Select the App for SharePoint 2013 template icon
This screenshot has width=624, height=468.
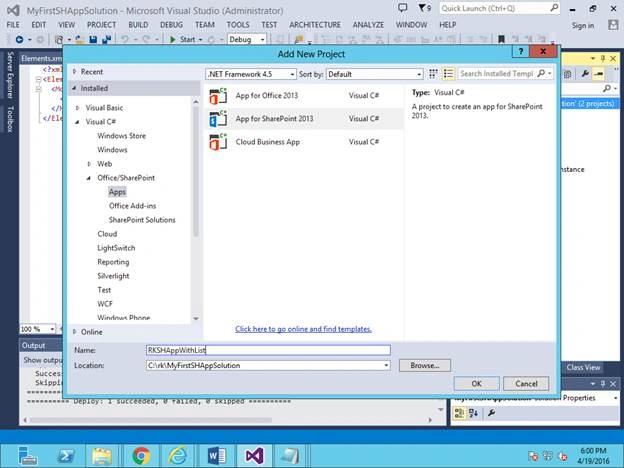pos(218,119)
